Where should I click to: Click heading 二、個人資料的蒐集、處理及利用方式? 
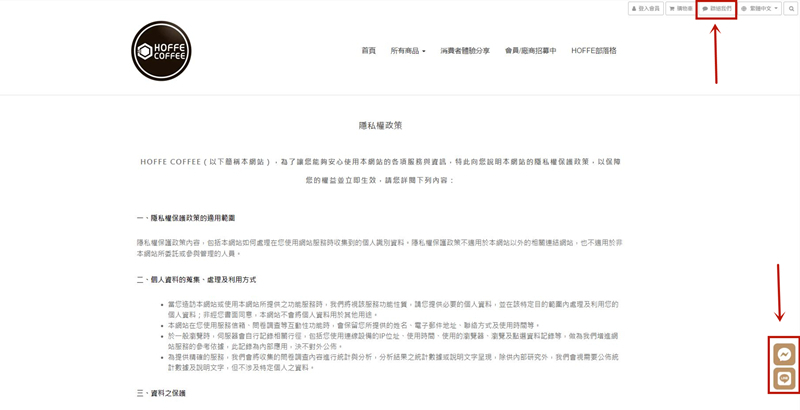[196, 280]
